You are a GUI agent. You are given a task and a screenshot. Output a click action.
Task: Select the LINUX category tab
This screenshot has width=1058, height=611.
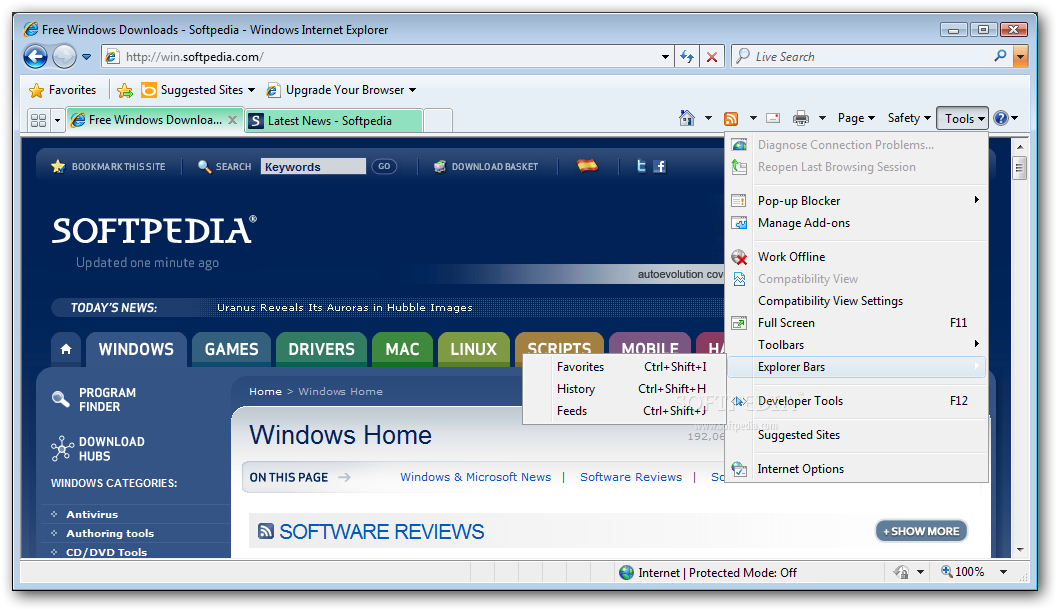(474, 349)
